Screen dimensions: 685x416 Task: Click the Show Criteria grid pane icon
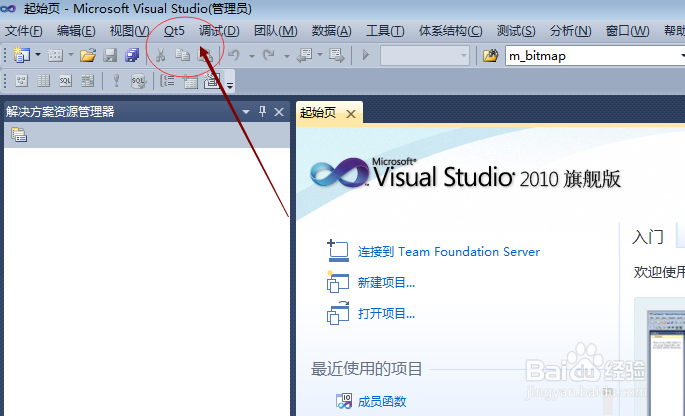click(43, 81)
